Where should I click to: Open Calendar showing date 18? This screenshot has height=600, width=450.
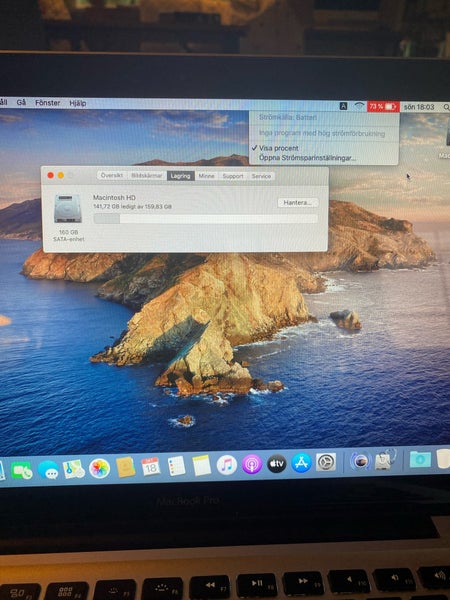tap(151, 467)
